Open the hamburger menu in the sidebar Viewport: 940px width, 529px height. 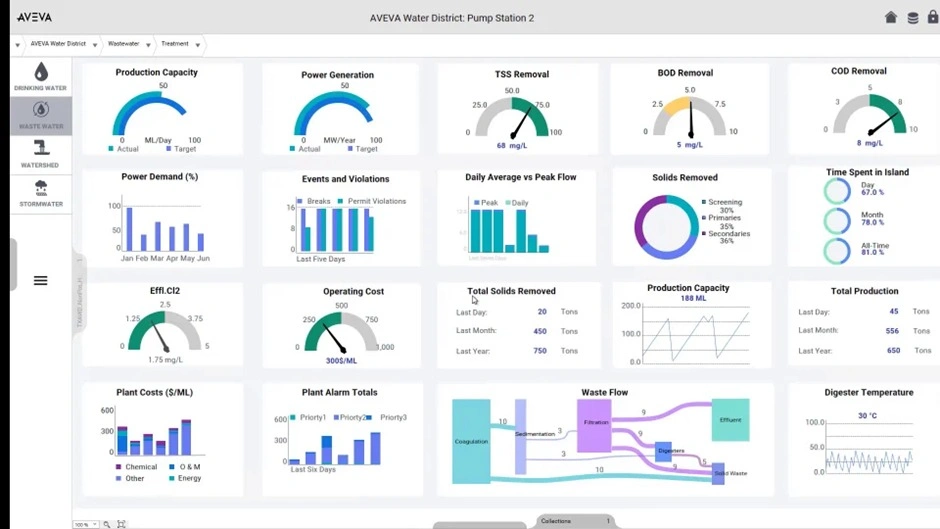pos(40,281)
